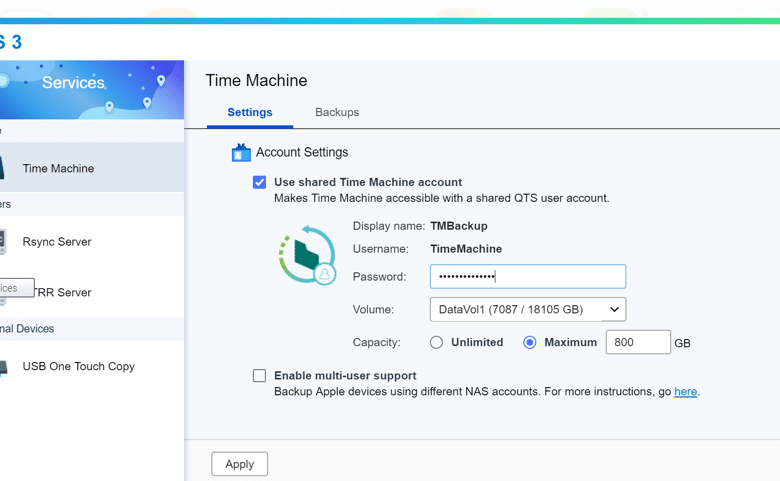Open USB One Touch Copy in sidebar
This screenshot has height=481, width=780.
pyautogui.click(x=92, y=367)
